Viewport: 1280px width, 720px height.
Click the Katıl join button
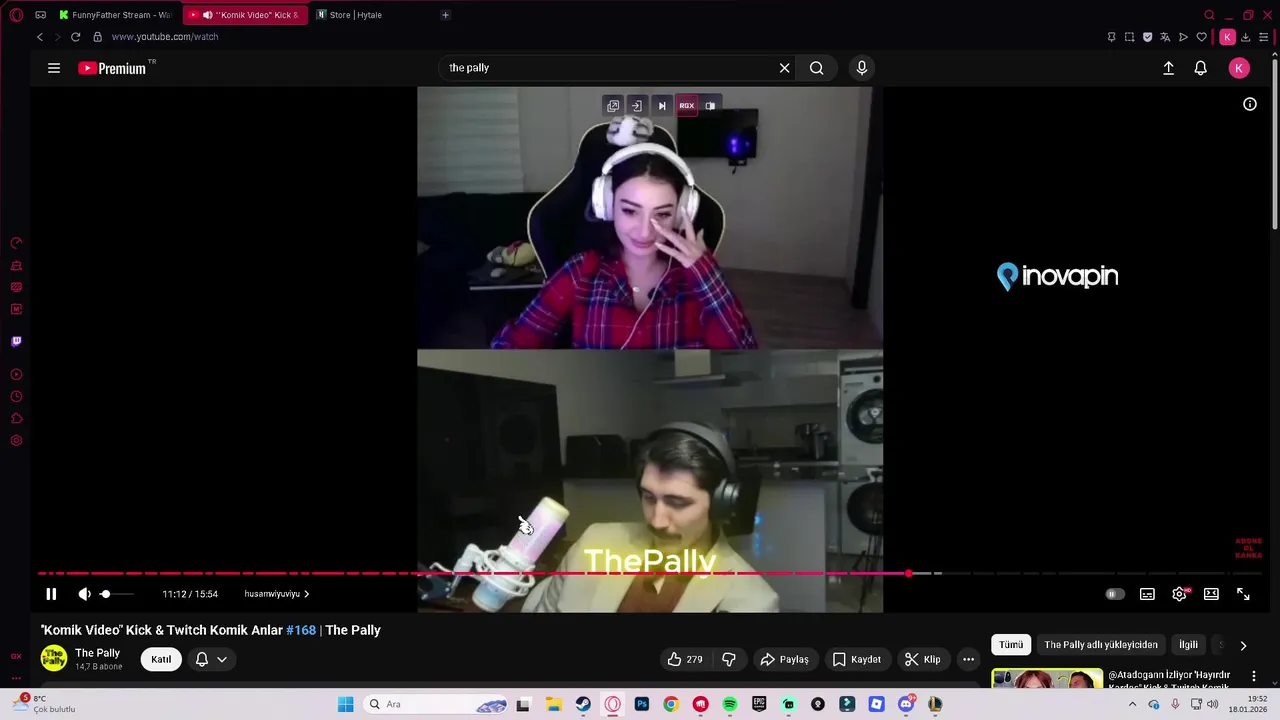click(161, 659)
